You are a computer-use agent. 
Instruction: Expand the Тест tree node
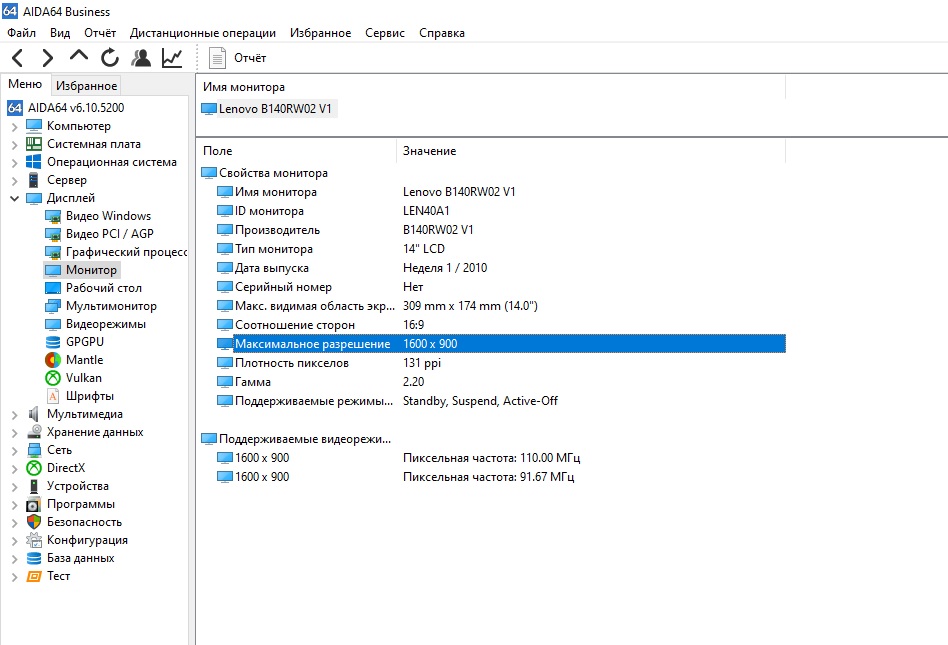15,577
